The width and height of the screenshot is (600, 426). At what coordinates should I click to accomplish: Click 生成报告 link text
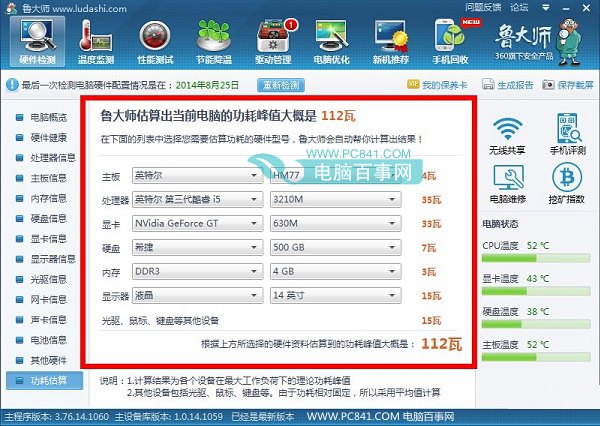coord(515,85)
